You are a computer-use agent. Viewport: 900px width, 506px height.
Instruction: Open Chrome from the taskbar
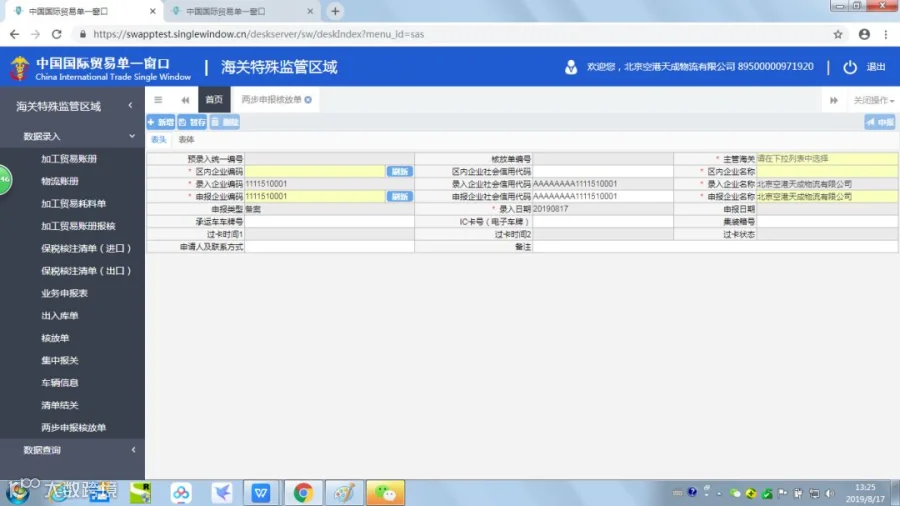pyautogui.click(x=302, y=493)
